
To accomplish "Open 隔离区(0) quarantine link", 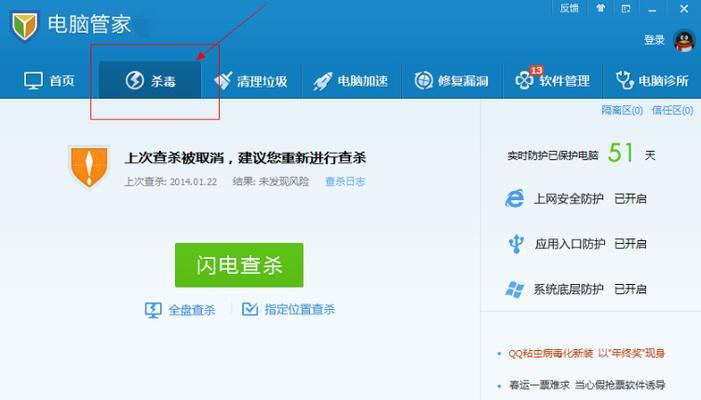I will [622, 110].
